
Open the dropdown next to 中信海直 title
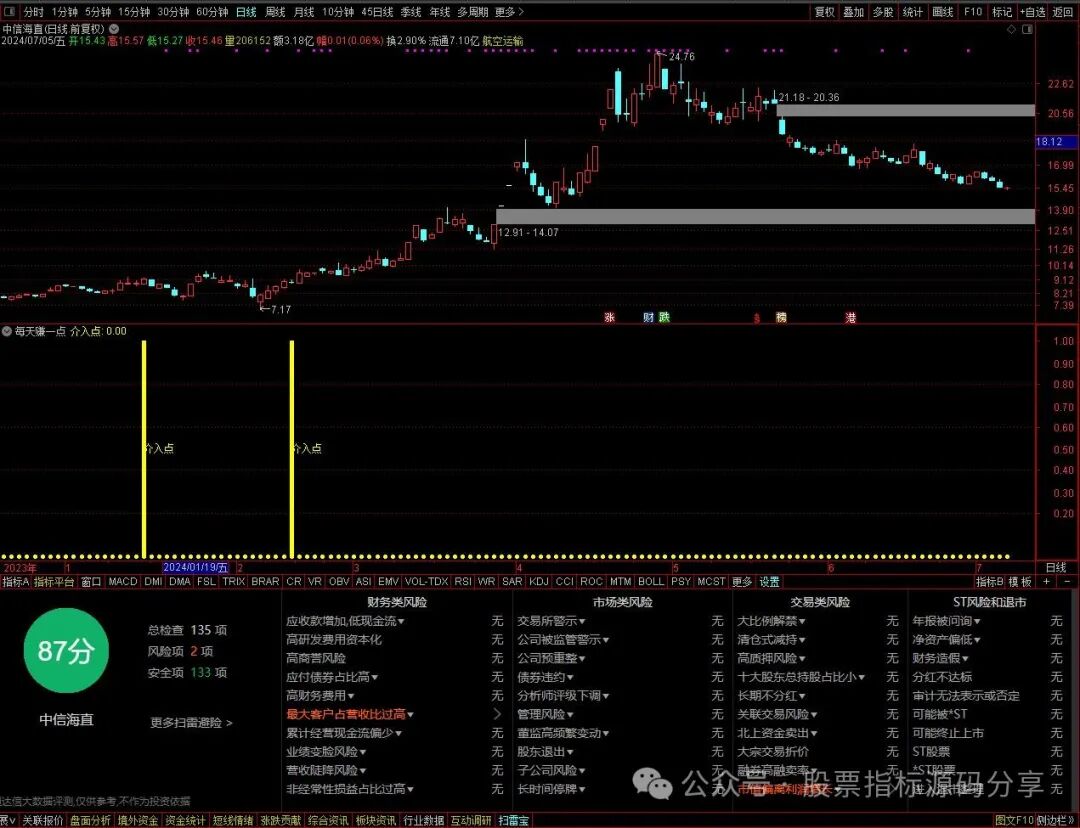pyautogui.click(x=114, y=29)
